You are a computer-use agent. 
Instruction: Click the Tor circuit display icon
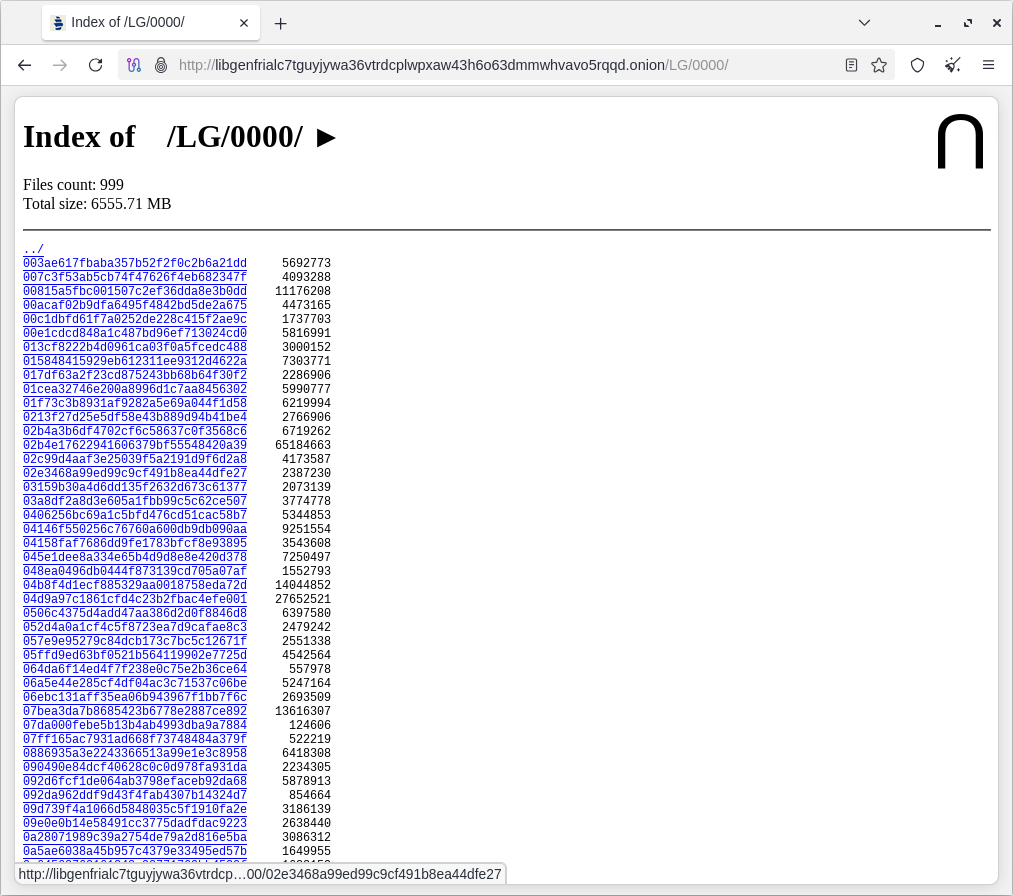[x=134, y=65]
